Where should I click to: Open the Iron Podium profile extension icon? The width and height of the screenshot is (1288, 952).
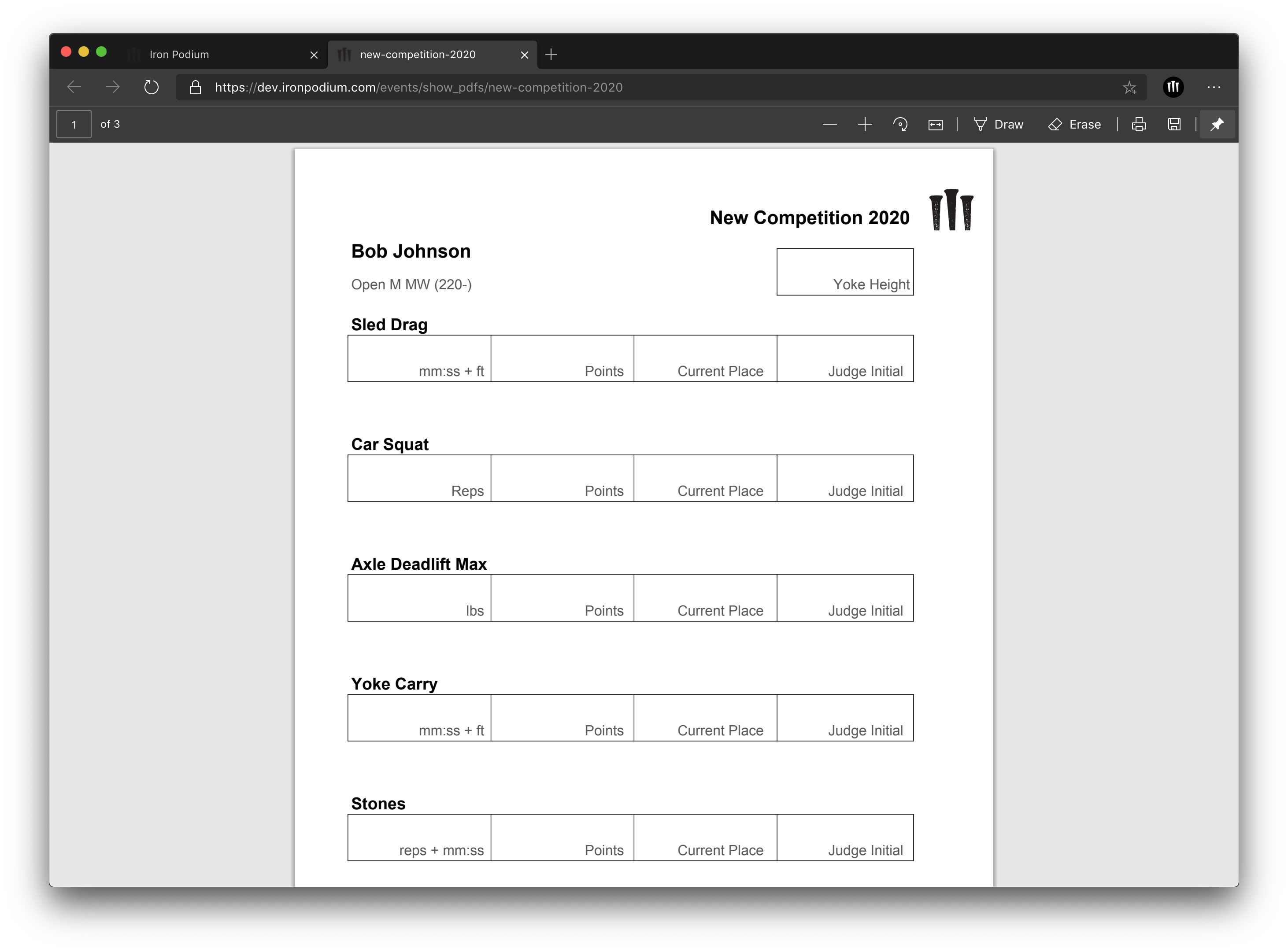[1173, 87]
